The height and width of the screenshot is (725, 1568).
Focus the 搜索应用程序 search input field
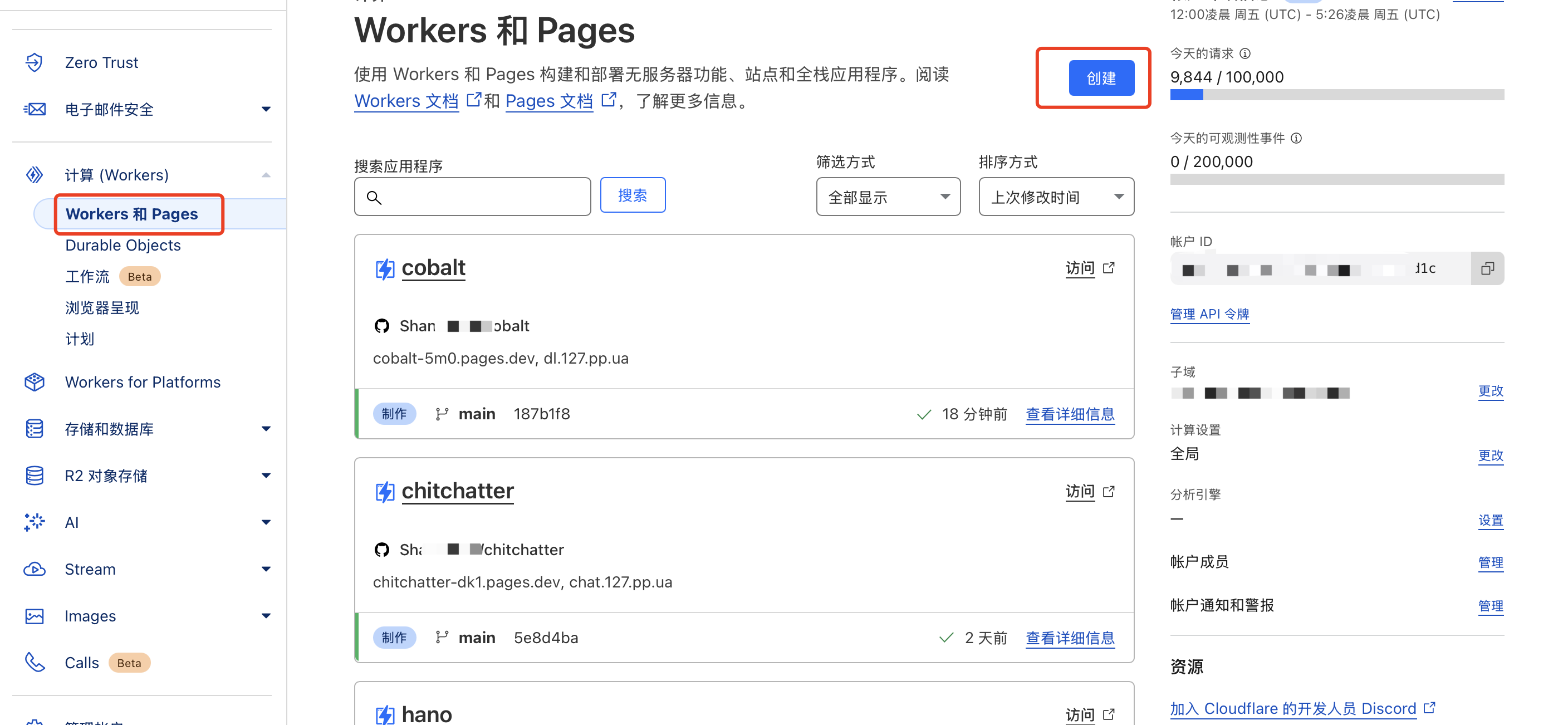481,197
